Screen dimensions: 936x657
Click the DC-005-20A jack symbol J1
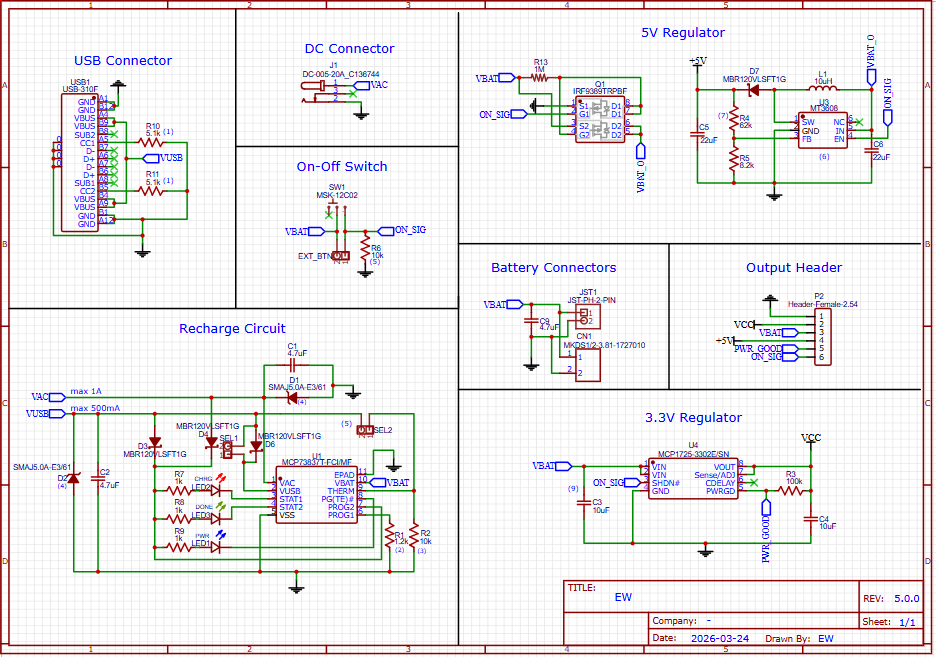[x=319, y=92]
